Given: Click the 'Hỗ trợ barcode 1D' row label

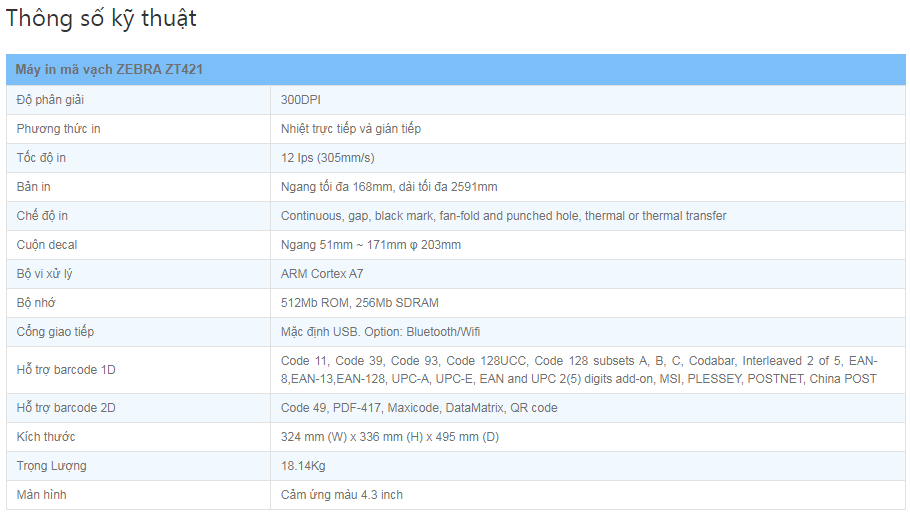Looking at the screenshot, I should point(67,370).
